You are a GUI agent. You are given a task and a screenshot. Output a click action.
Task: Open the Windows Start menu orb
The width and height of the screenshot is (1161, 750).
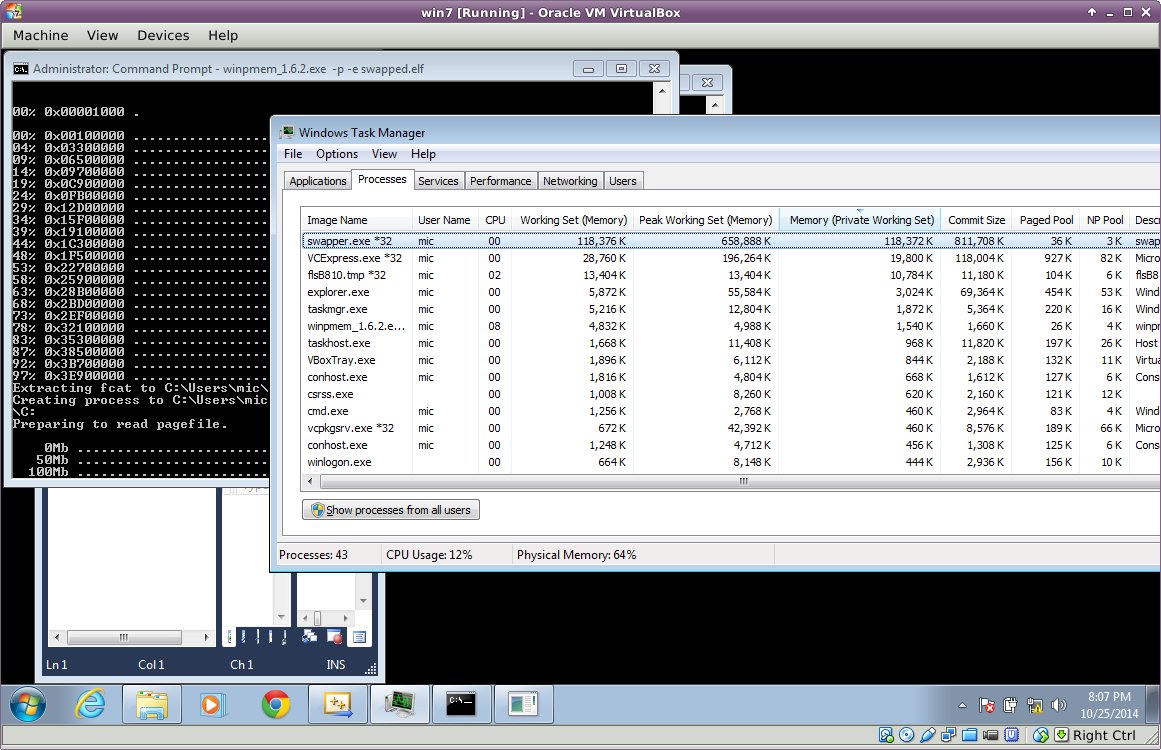coord(27,704)
